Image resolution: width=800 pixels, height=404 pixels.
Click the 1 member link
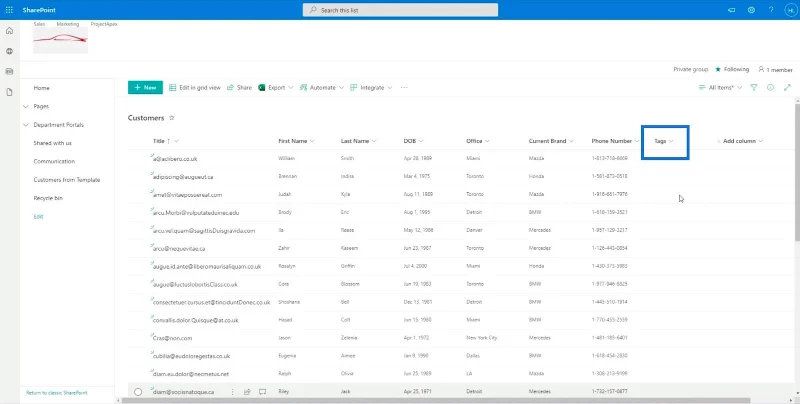point(776,69)
